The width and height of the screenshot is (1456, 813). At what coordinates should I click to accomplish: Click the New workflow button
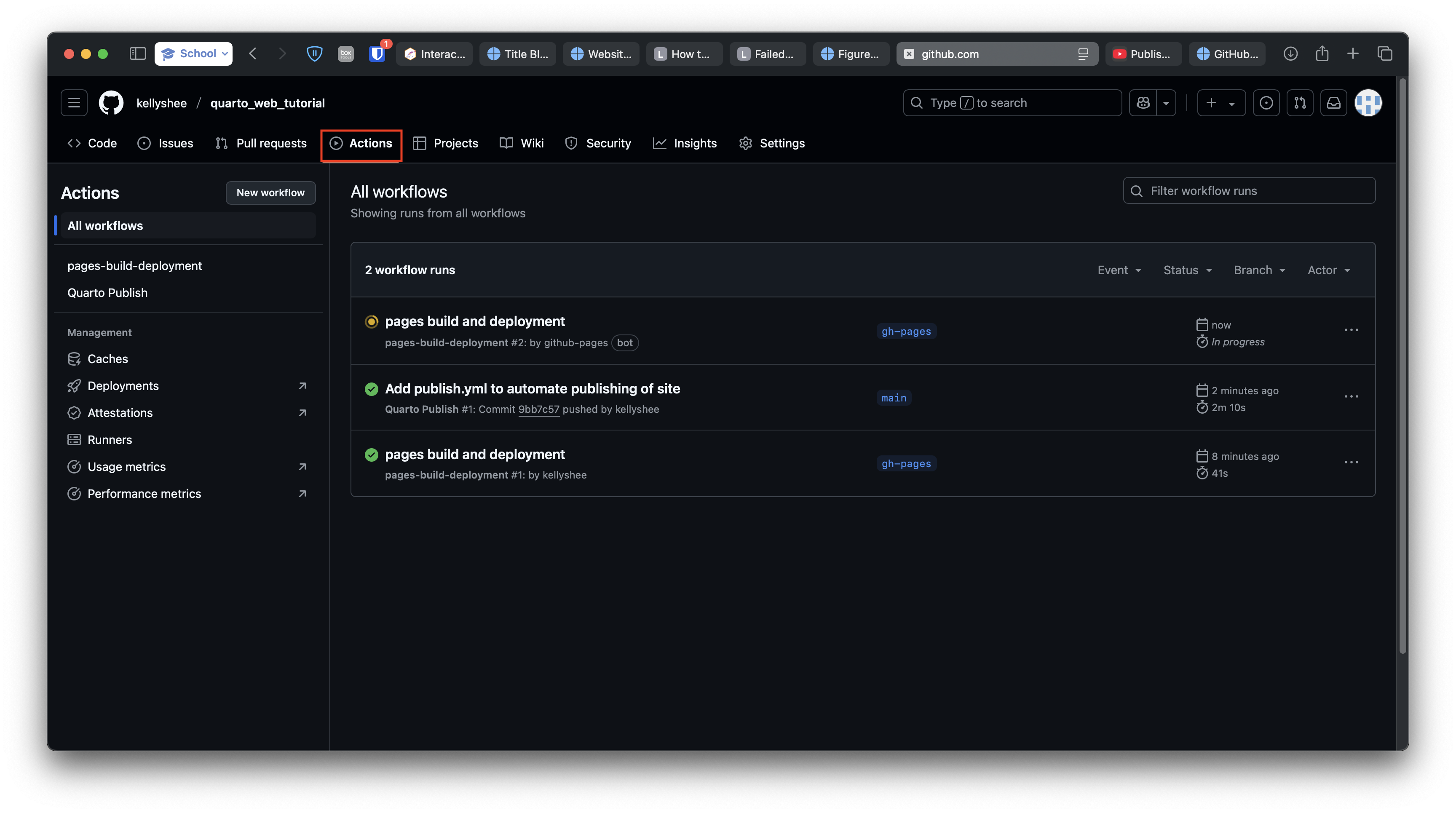point(271,193)
